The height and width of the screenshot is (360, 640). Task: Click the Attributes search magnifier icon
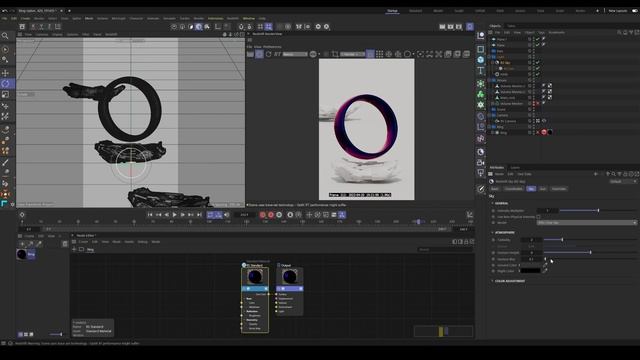pyautogui.click(x=613, y=174)
